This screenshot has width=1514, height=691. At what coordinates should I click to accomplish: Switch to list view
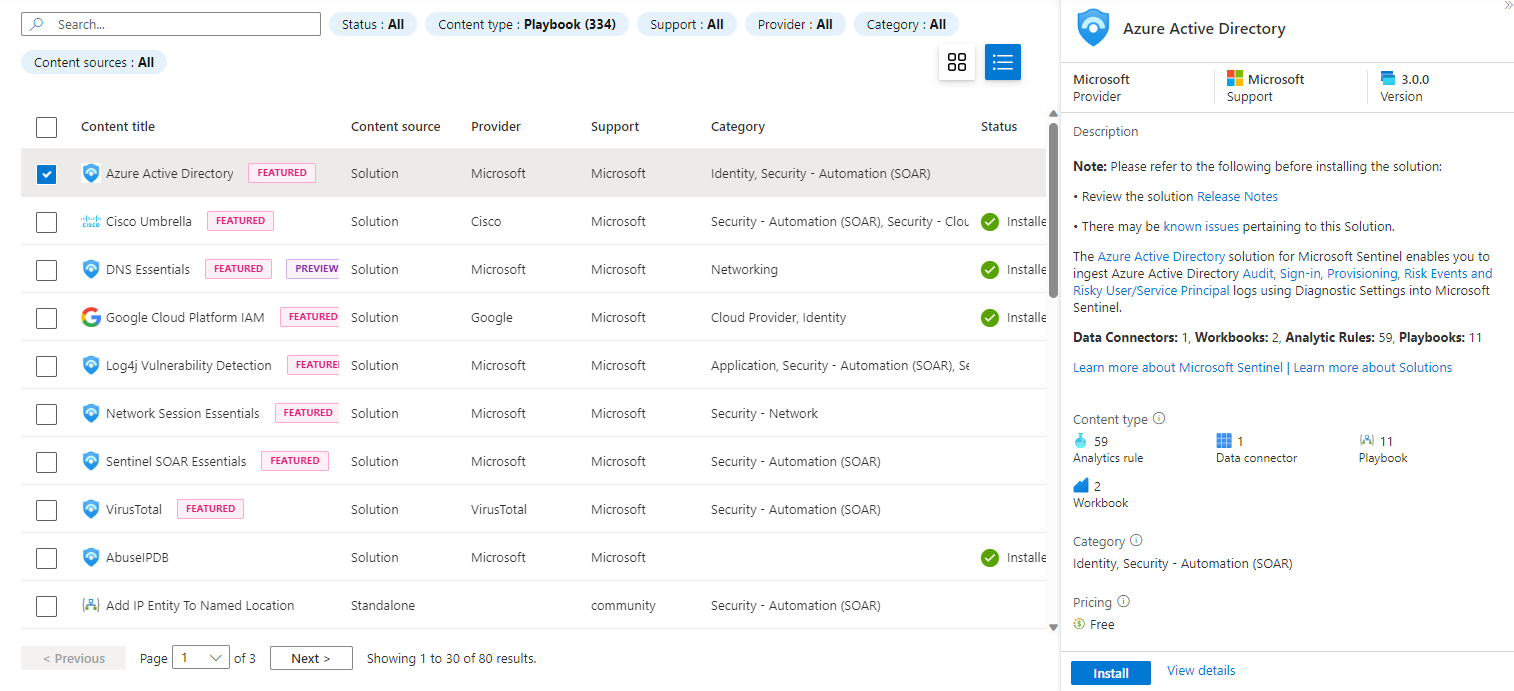coord(1003,62)
